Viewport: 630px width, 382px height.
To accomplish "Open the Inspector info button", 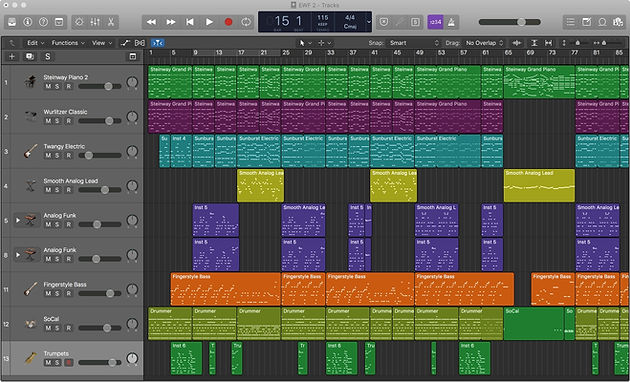I will [28, 22].
